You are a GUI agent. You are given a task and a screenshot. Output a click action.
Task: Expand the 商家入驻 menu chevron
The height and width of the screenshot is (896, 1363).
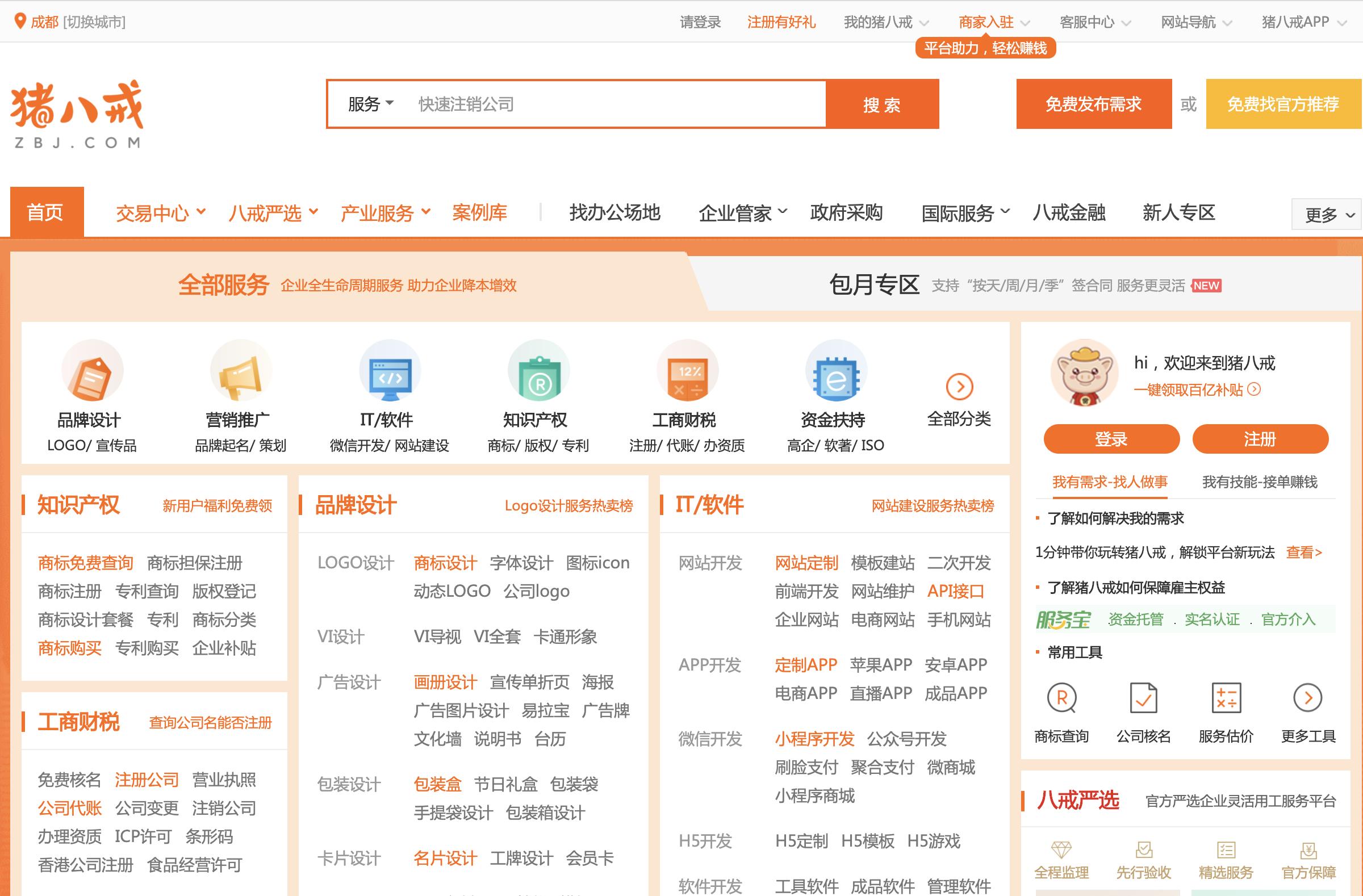[x=1027, y=22]
